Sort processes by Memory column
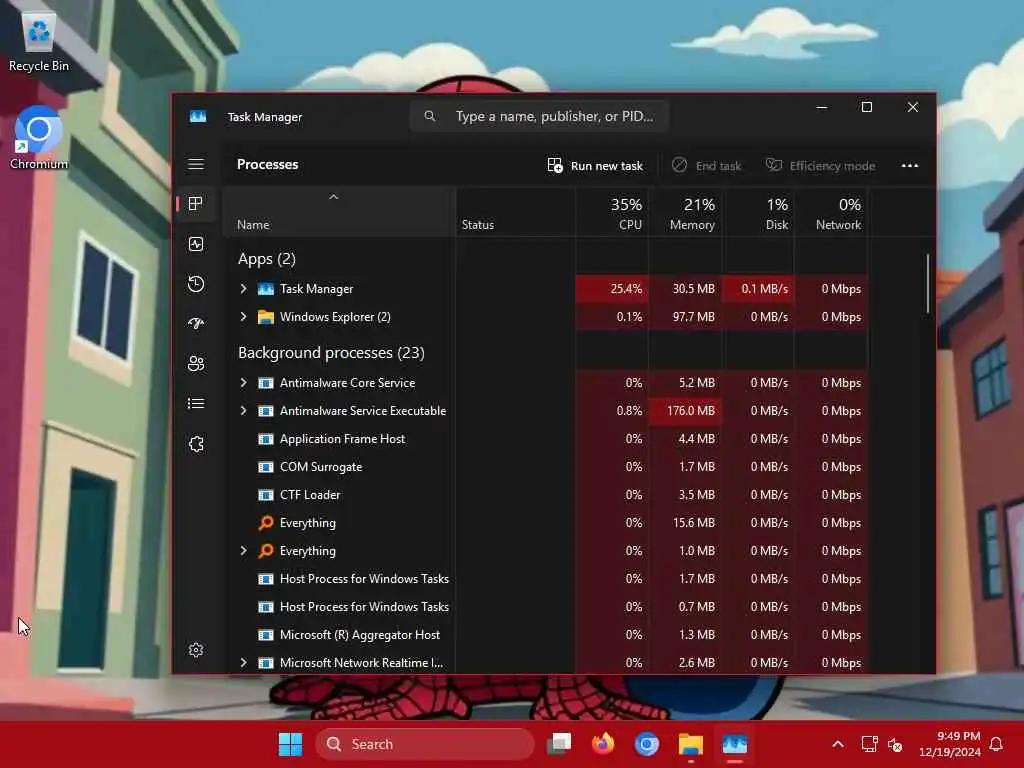Screen dimensions: 1024x768 pos(686,213)
